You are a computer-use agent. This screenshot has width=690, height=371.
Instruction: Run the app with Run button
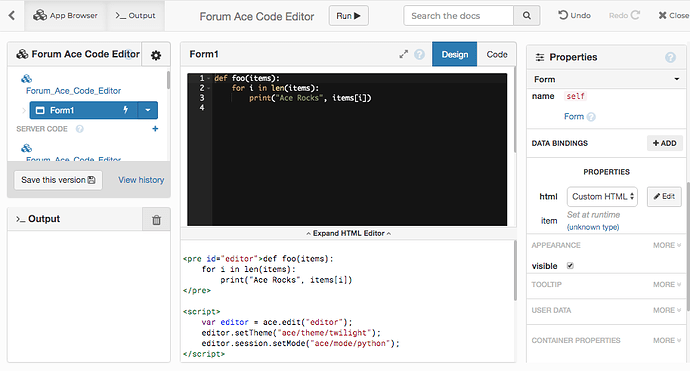point(349,16)
